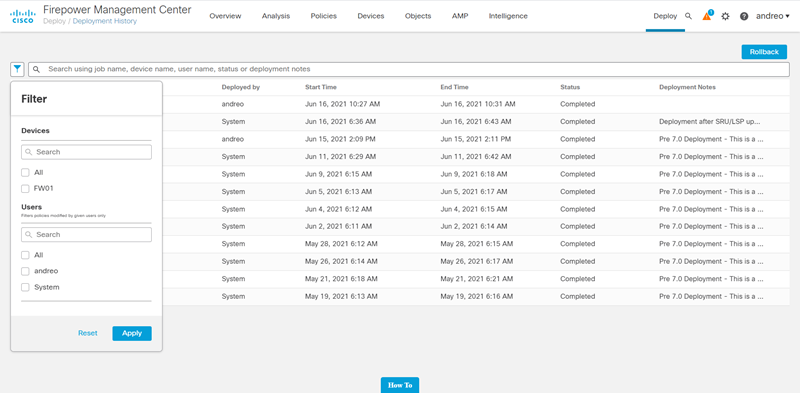Click the Cisco logo
This screenshot has width=800, height=393.
23,16
